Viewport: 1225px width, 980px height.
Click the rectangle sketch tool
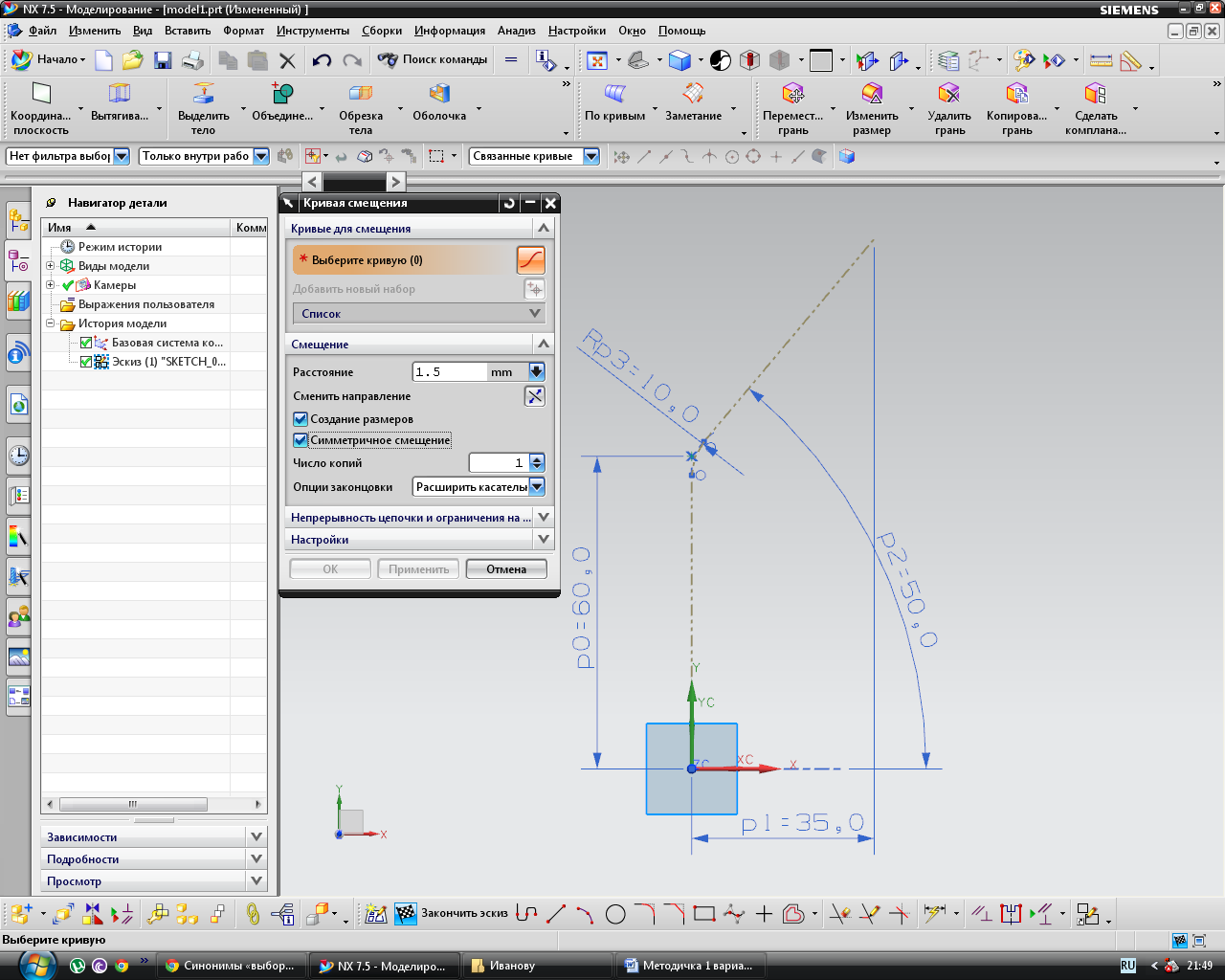(704, 914)
